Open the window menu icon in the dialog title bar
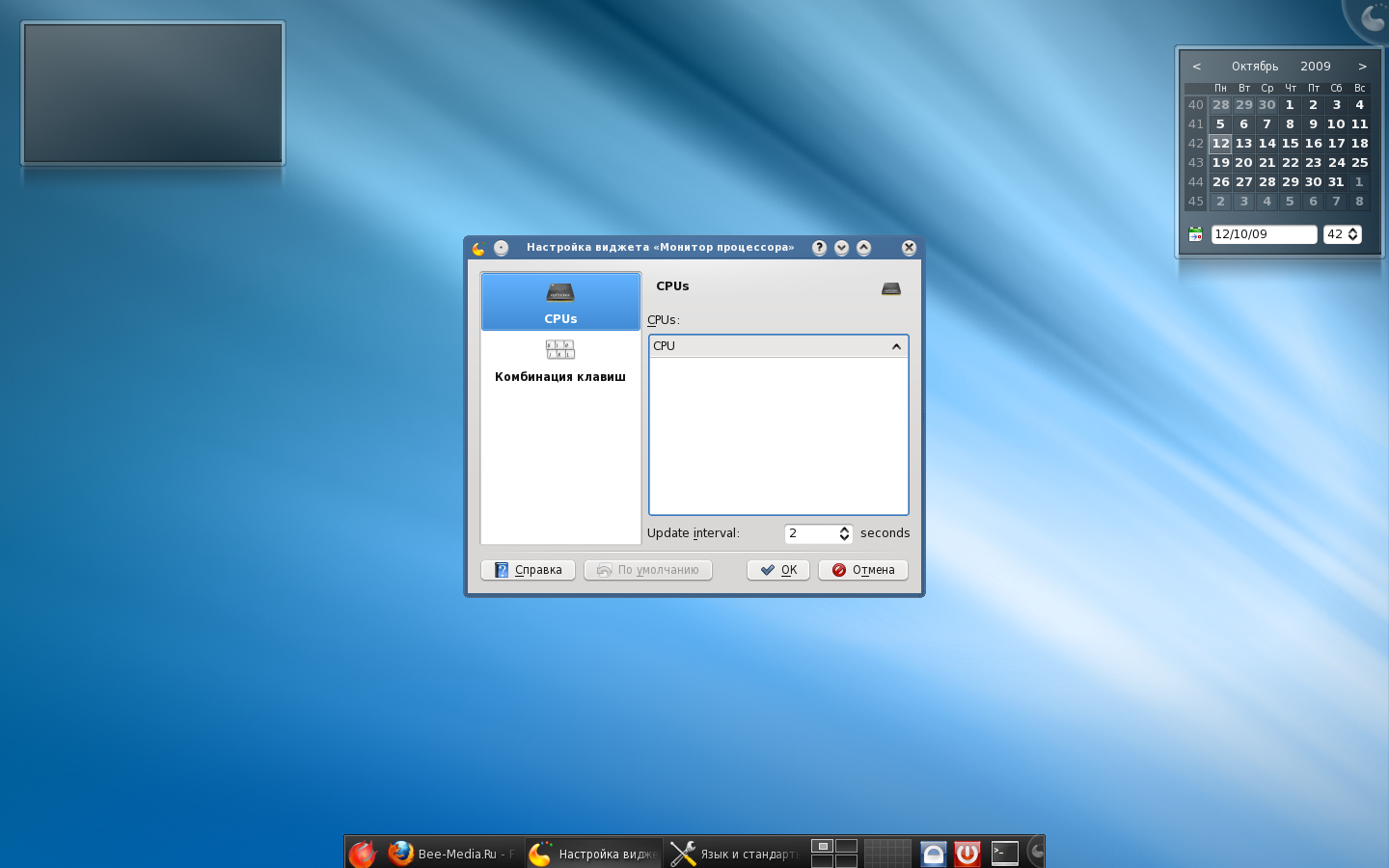1389x868 pixels. pyautogui.click(x=478, y=248)
